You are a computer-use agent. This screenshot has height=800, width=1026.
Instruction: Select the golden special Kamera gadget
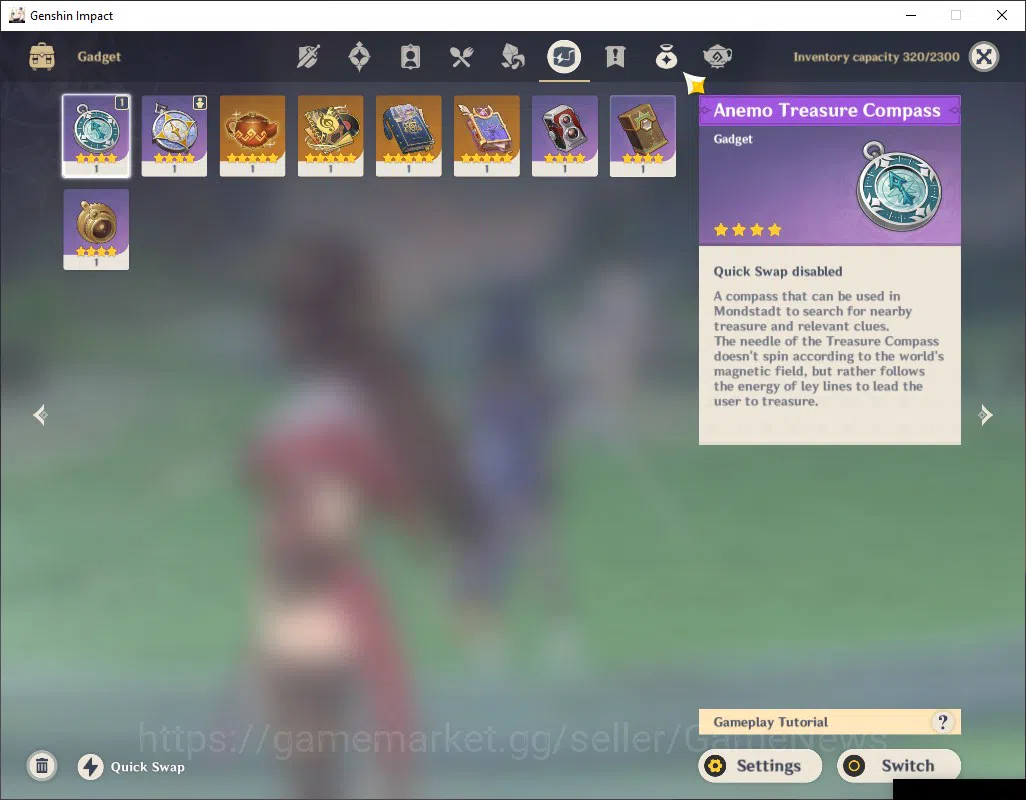pos(96,230)
